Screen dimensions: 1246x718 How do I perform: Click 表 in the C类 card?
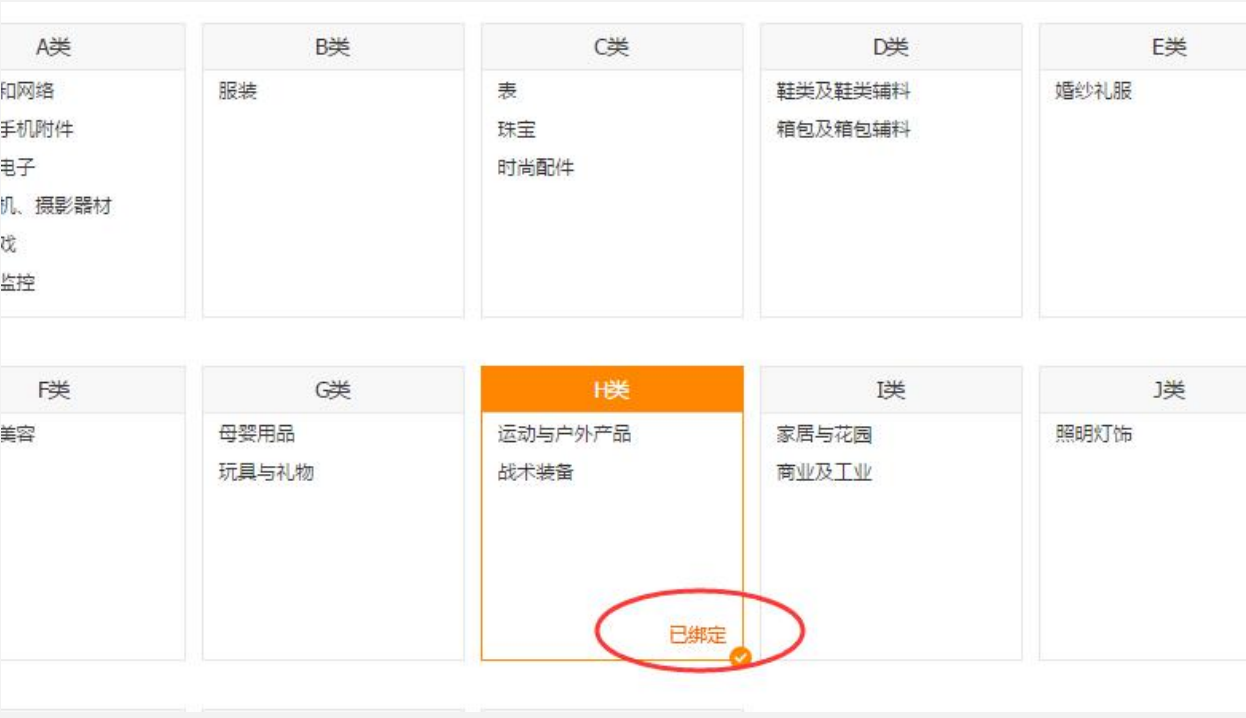(507, 92)
